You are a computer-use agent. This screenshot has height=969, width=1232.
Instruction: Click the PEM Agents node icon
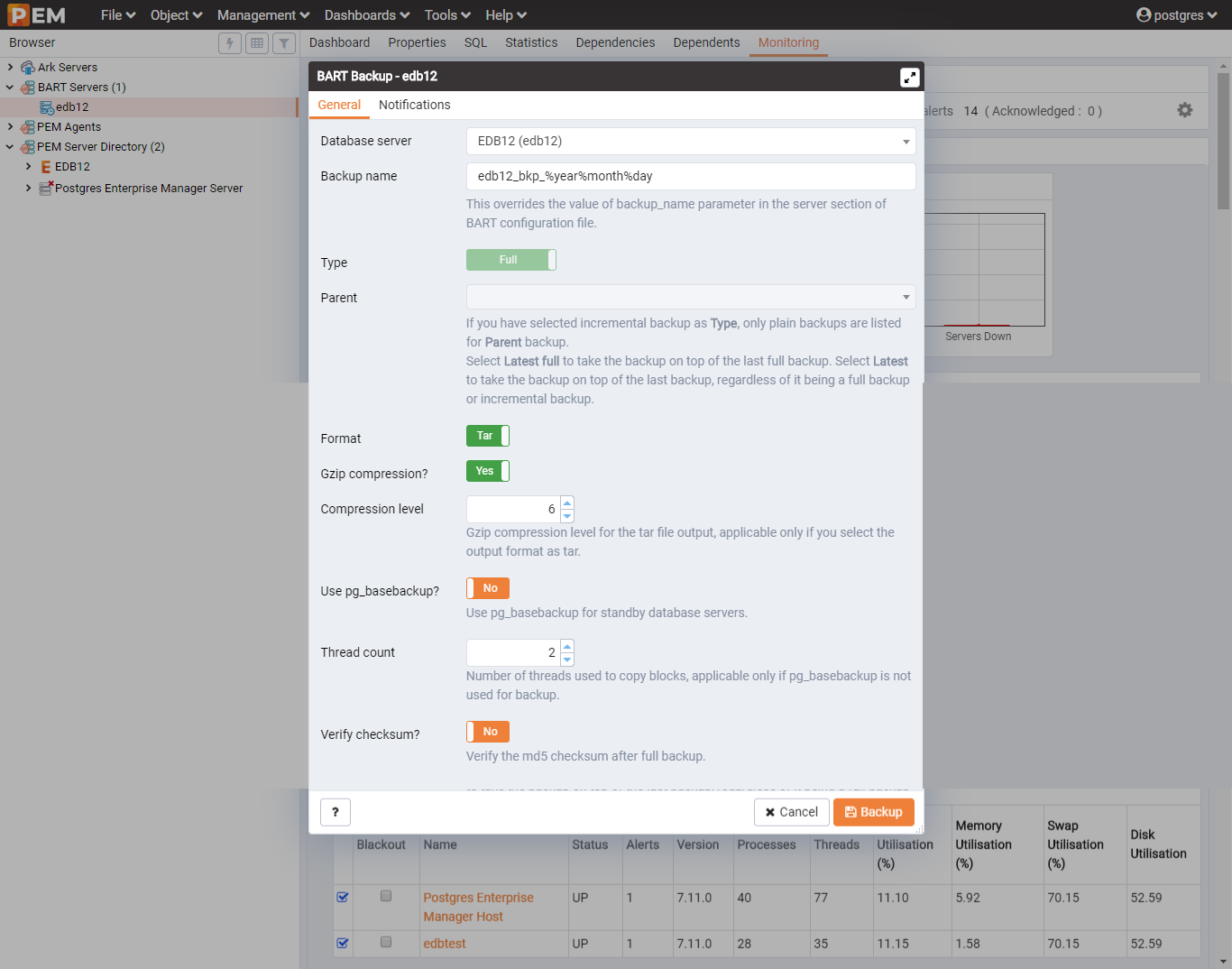coord(28,127)
